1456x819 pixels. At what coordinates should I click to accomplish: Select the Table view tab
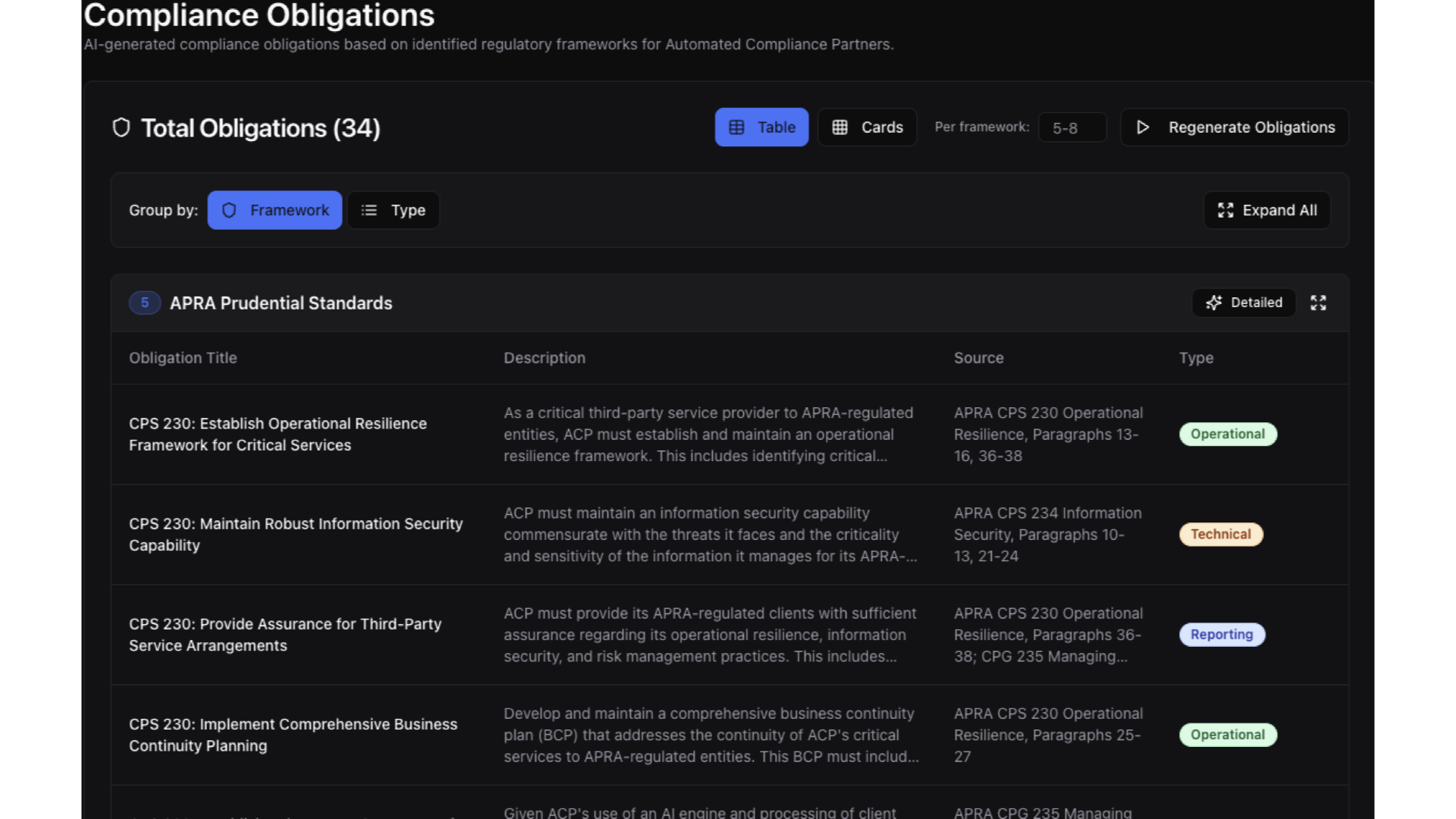[x=761, y=127]
